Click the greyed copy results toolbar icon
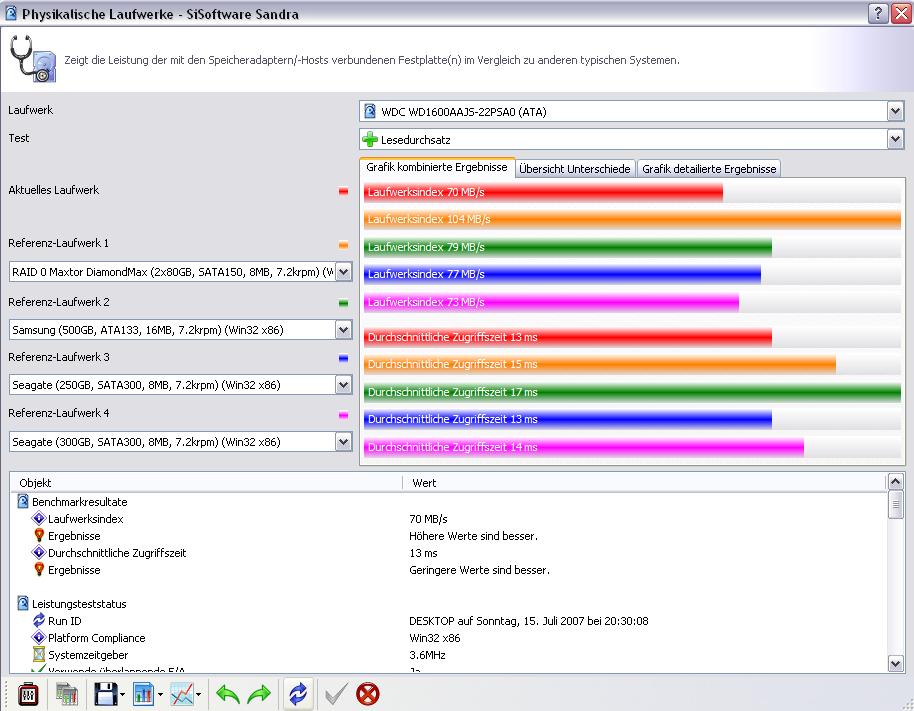The width and height of the screenshot is (914, 711). [66, 694]
